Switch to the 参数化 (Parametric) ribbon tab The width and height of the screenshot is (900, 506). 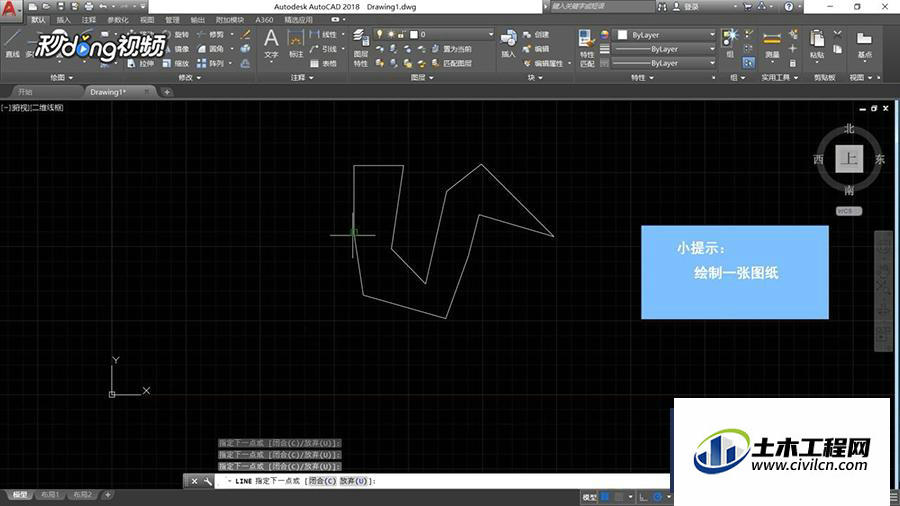coord(118,20)
